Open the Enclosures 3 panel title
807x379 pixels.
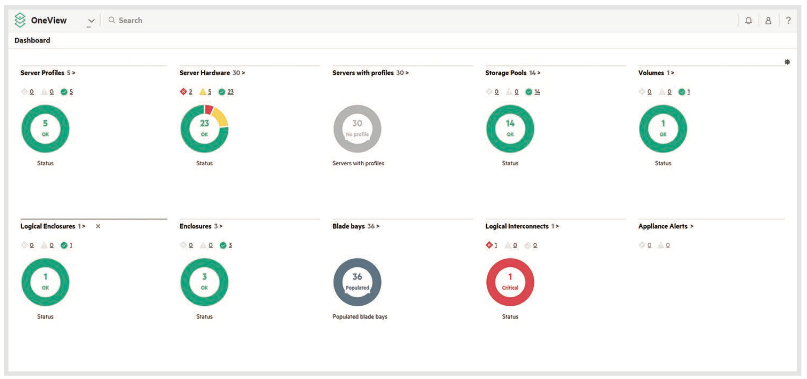[201, 226]
